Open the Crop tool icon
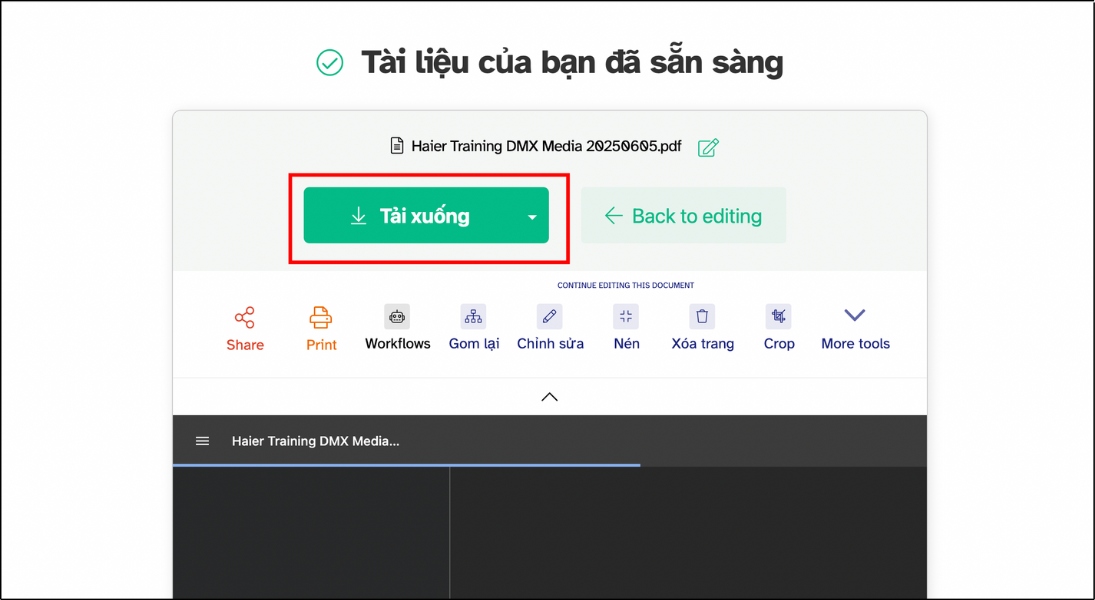 coord(778,316)
